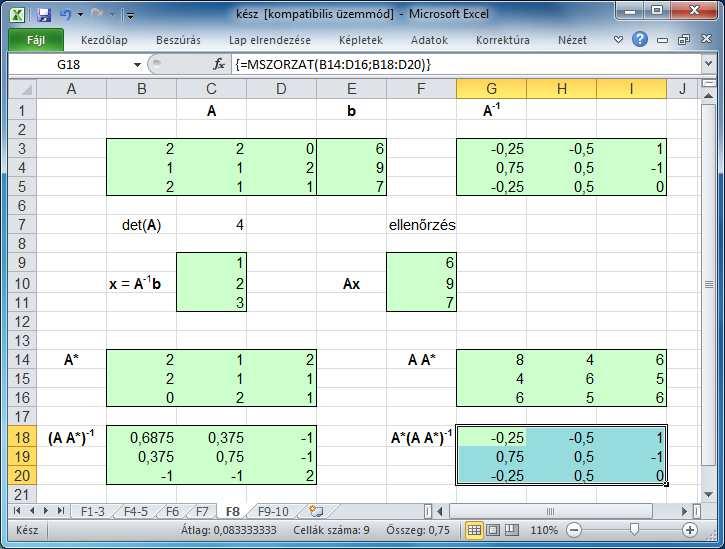Open the Korrektúra ribbon tab
This screenshot has width=725, height=549.
tap(503, 40)
